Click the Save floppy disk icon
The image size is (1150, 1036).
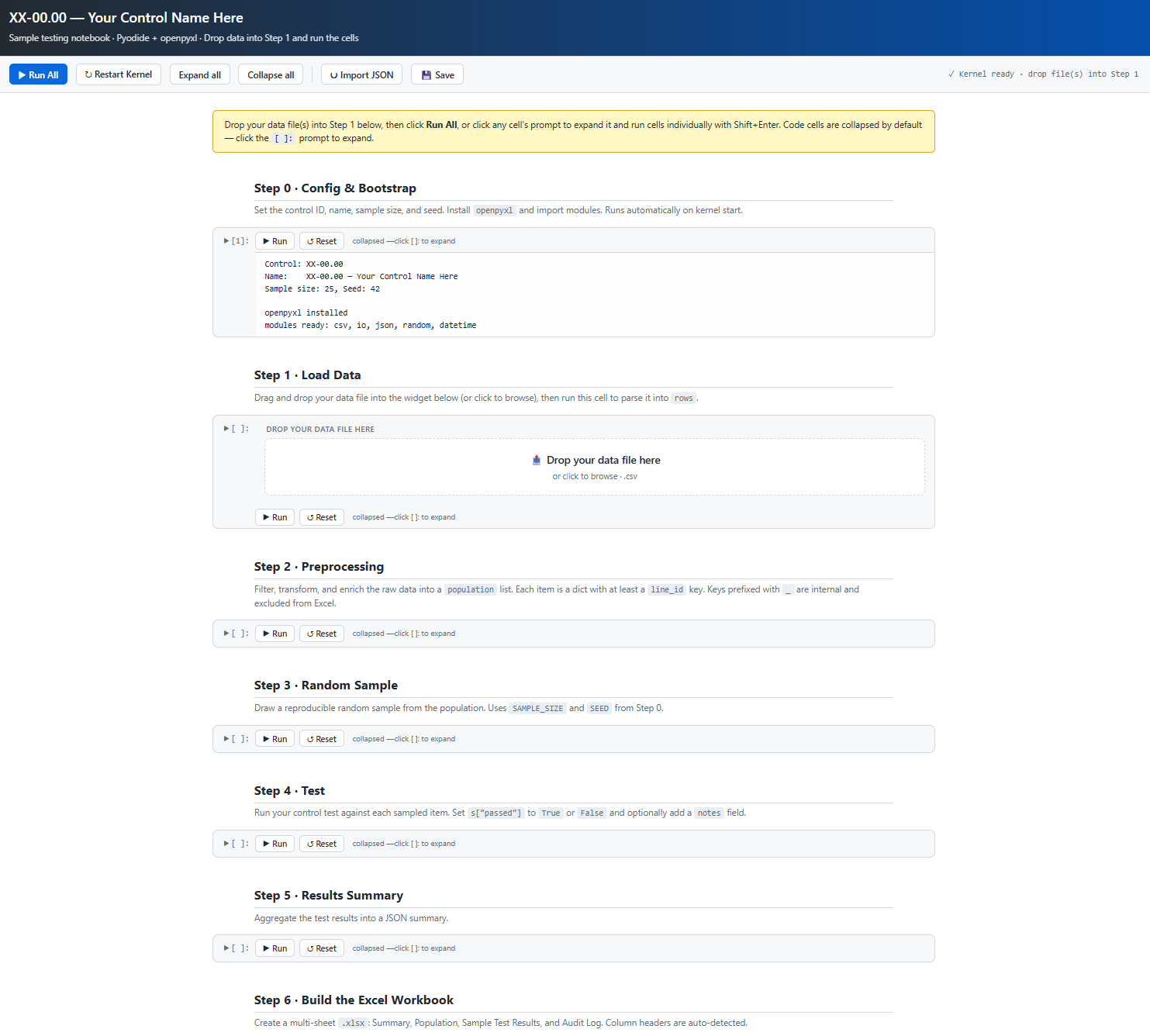click(426, 74)
